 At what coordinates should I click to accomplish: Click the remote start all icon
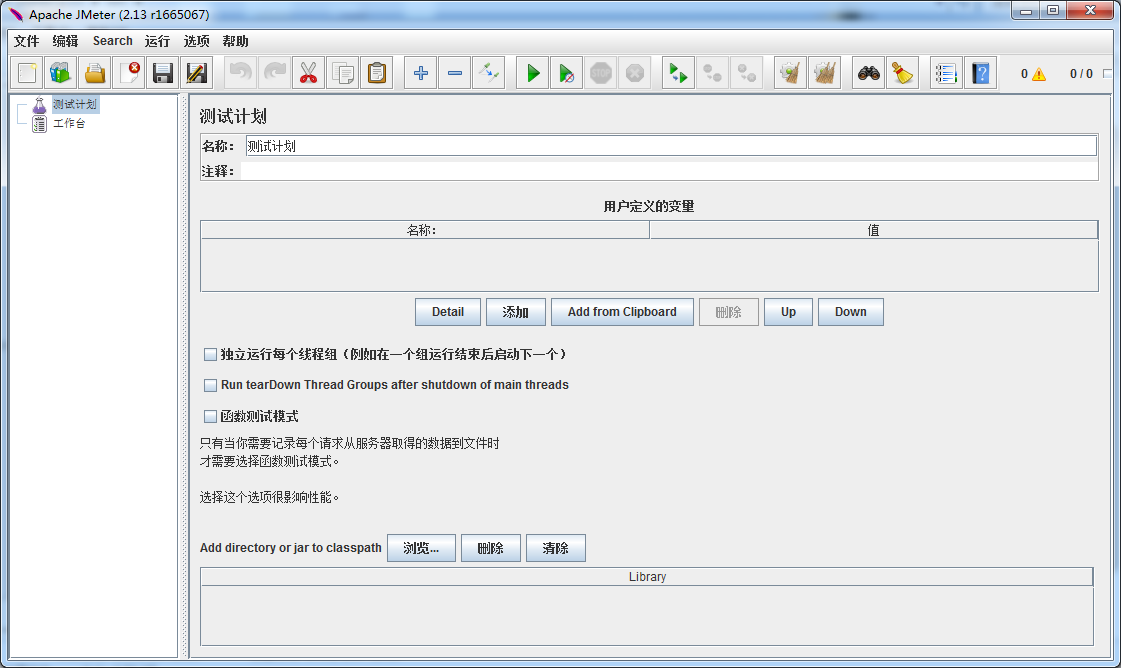coord(678,73)
